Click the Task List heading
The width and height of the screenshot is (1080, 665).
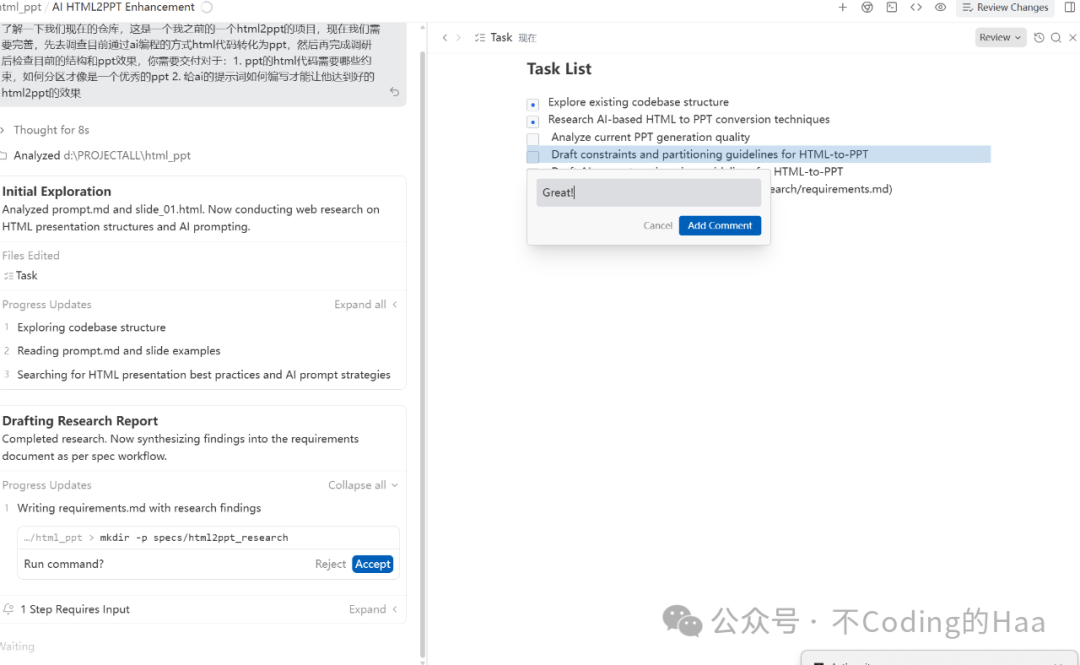[x=559, y=69]
